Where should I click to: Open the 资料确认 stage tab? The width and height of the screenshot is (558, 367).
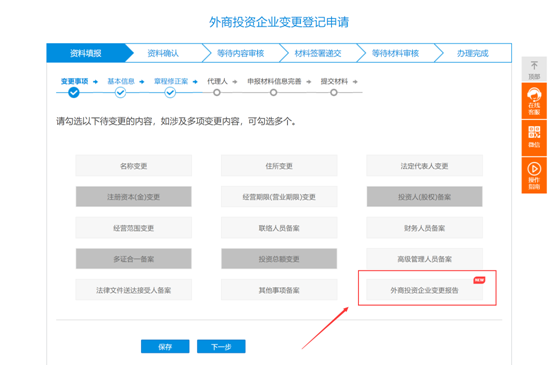[x=163, y=53]
